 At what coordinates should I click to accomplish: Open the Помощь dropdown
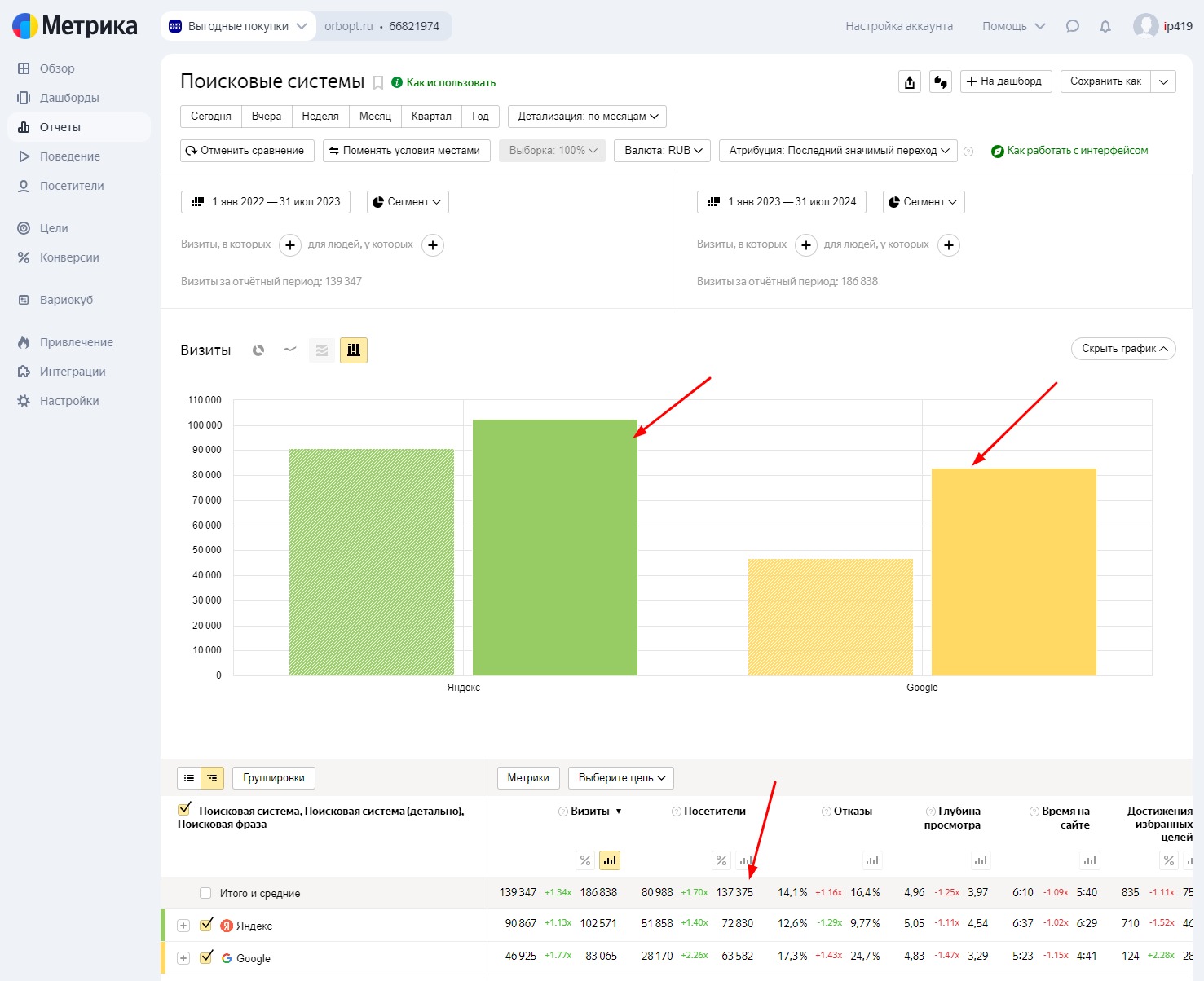(1013, 26)
